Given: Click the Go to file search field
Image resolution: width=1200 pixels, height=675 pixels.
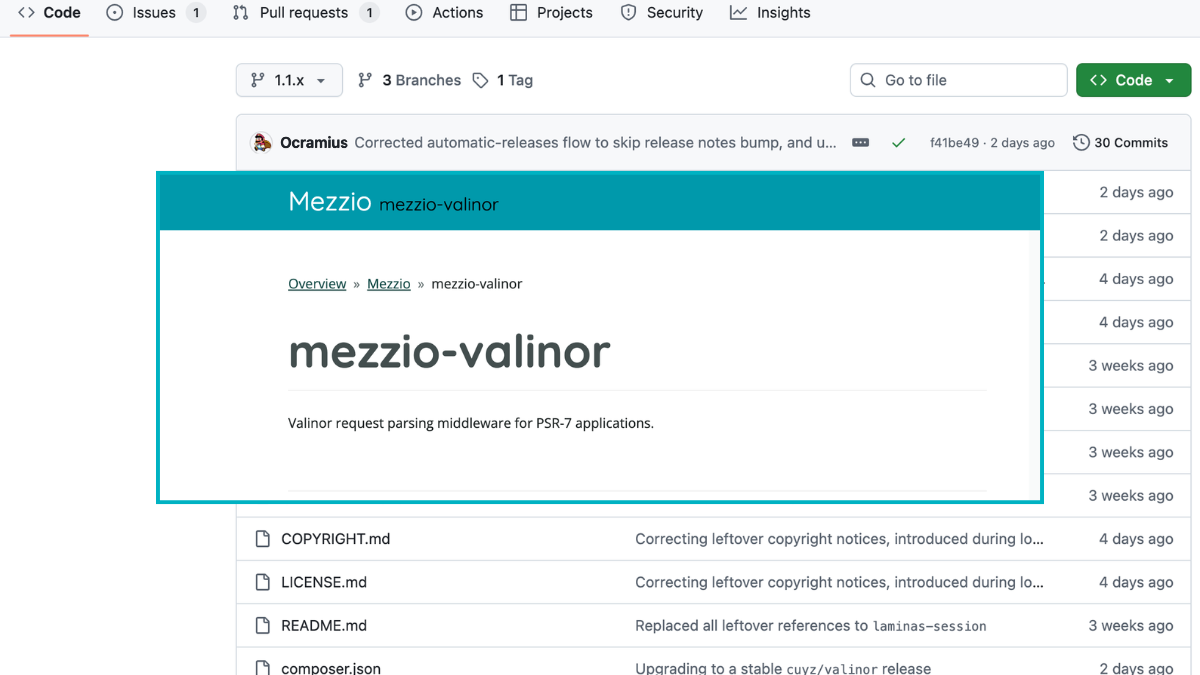Looking at the screenshot, I should 957,79.
